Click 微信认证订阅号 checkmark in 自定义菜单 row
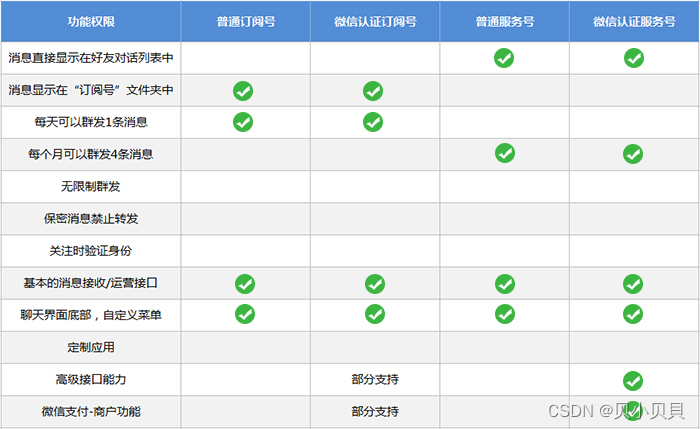The height and width of the screenshot is (429, 700). pyautogui.click(x=375, y=314)
